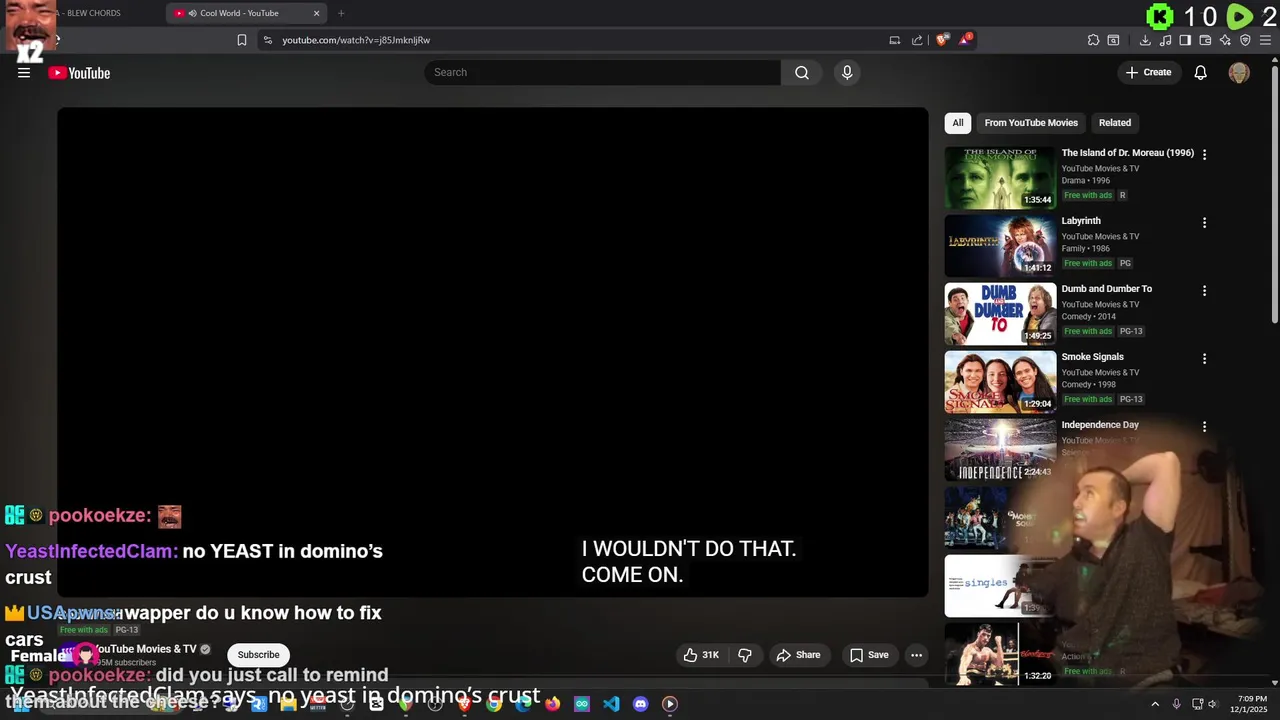
Task: Open the browser downloads icon
Action: click(x=1145, y=40)
